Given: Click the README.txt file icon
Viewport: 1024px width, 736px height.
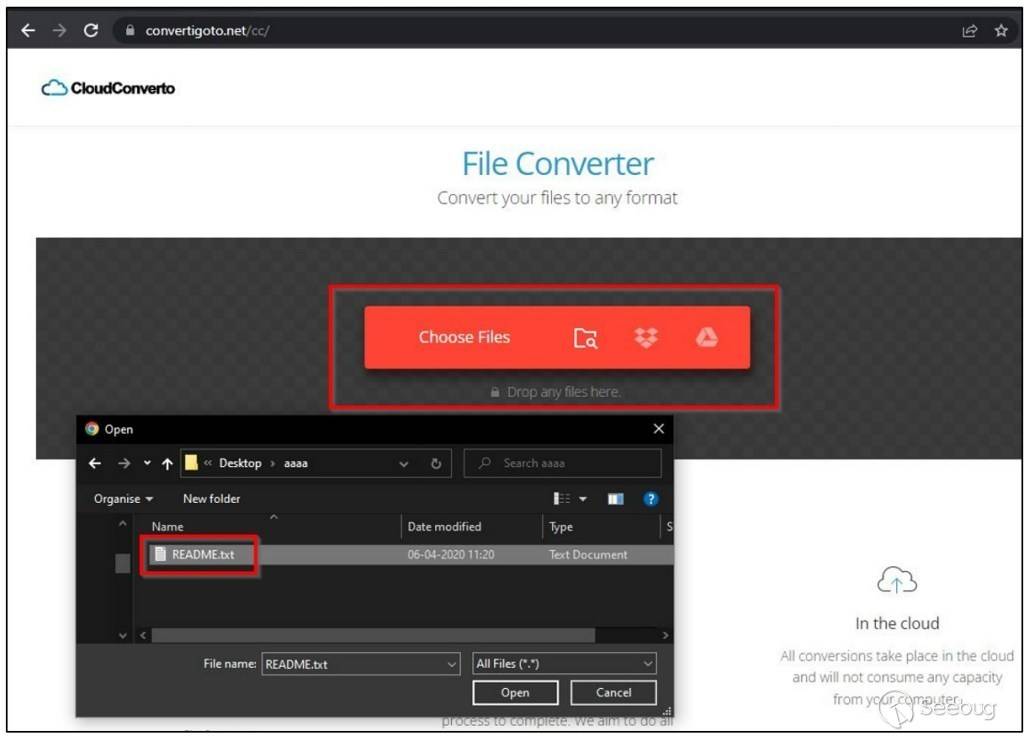Looking at the screenshot, I should (x=160, y=554).
